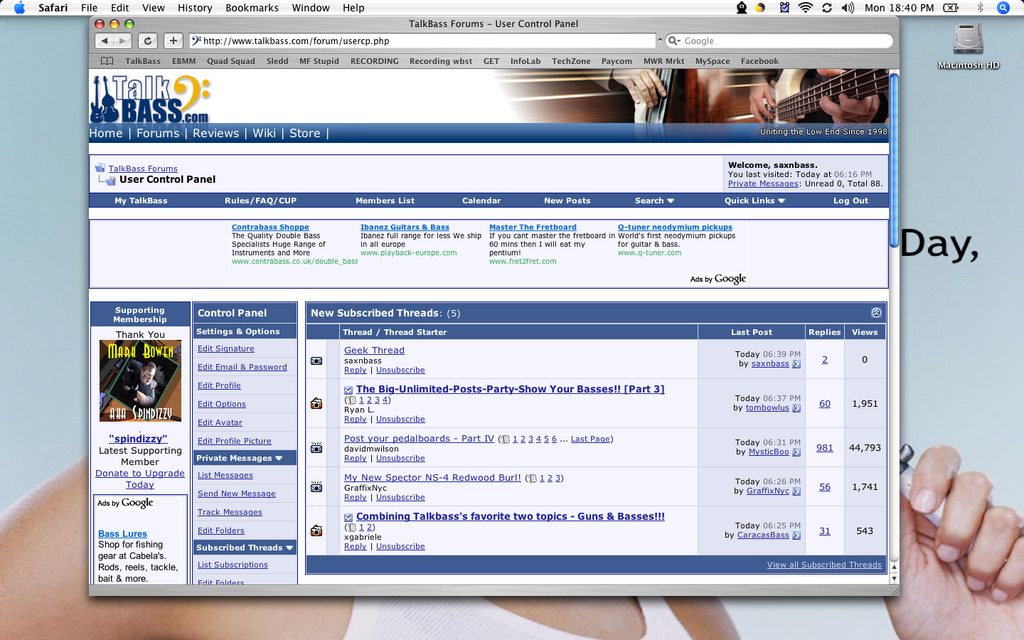Open the Bookmarks menu
Viewport: 1024px width, 640px height.
251,8
